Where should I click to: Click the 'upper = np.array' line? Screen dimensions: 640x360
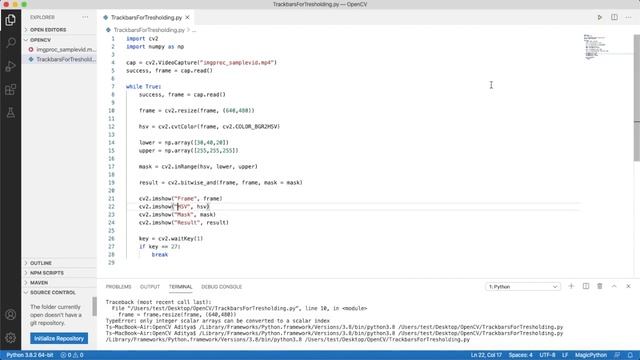189,151
